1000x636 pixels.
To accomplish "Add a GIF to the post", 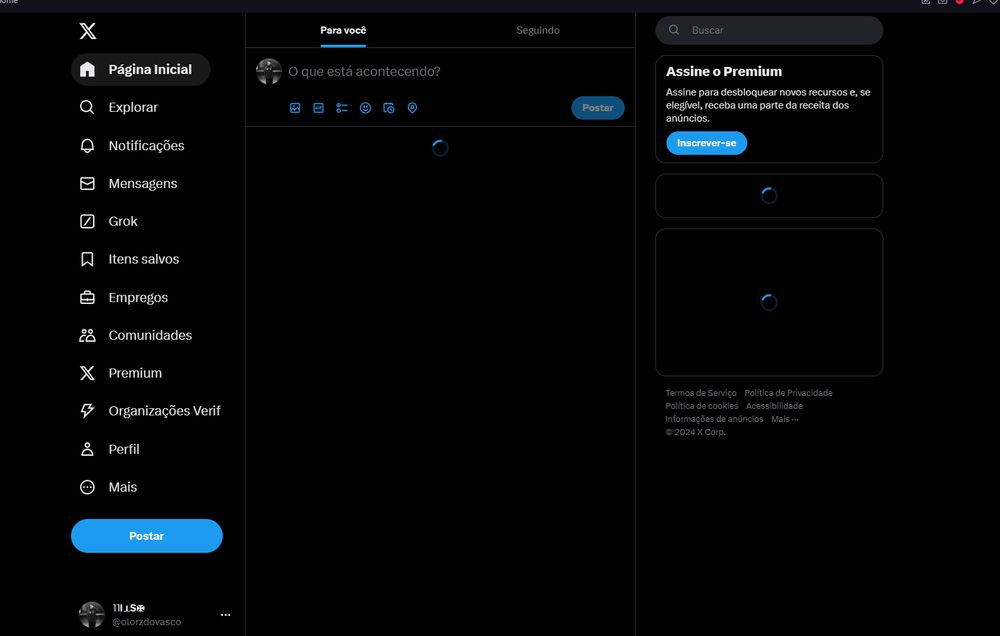I will (318, 108).
